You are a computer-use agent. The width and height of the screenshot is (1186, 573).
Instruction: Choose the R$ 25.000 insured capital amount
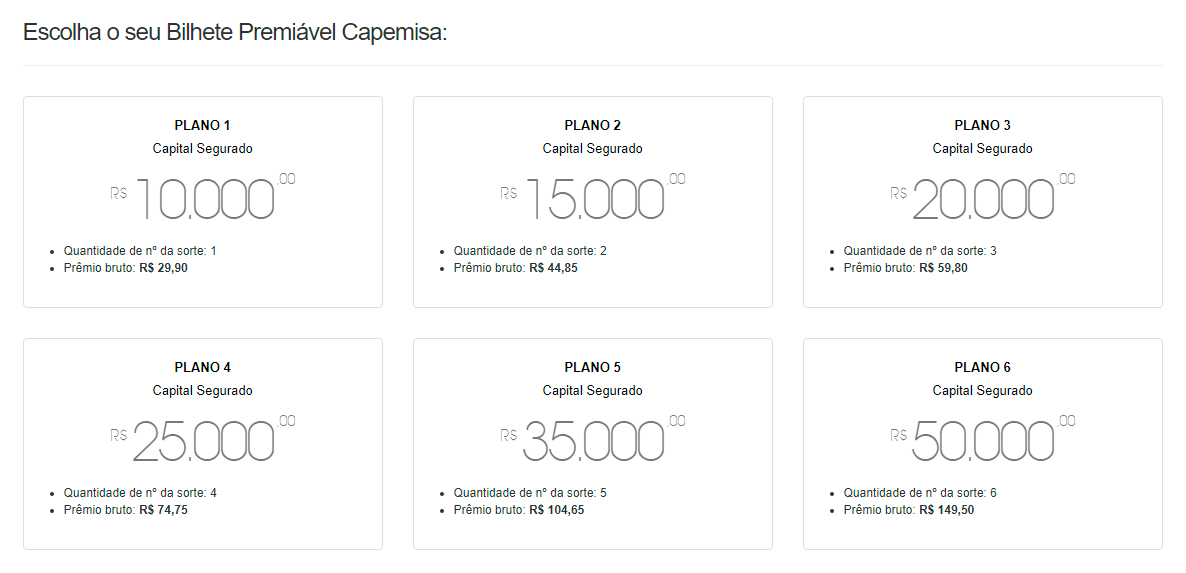[x=203, y=440]
